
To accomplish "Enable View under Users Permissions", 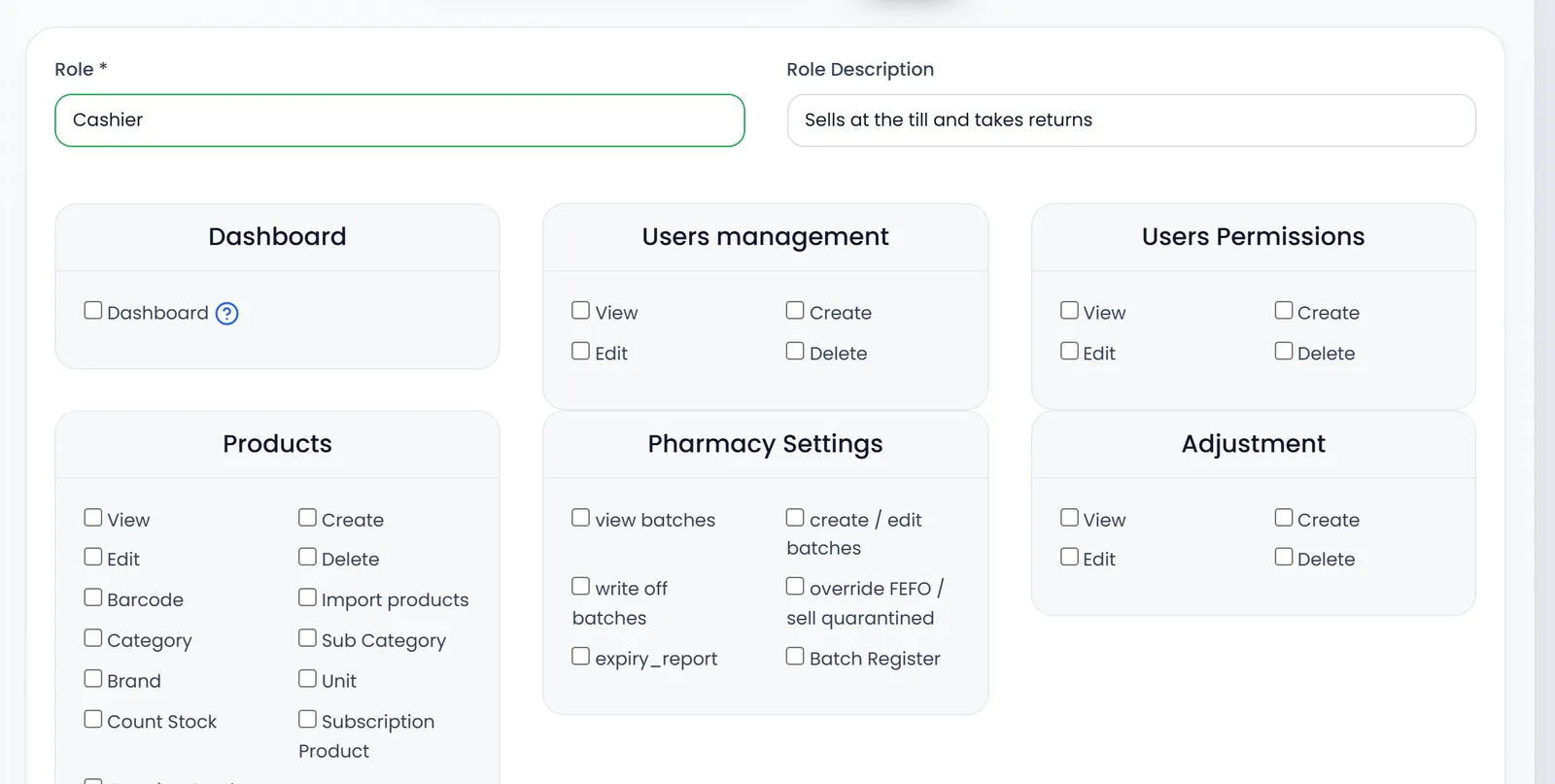I will tap(1069, 311).
